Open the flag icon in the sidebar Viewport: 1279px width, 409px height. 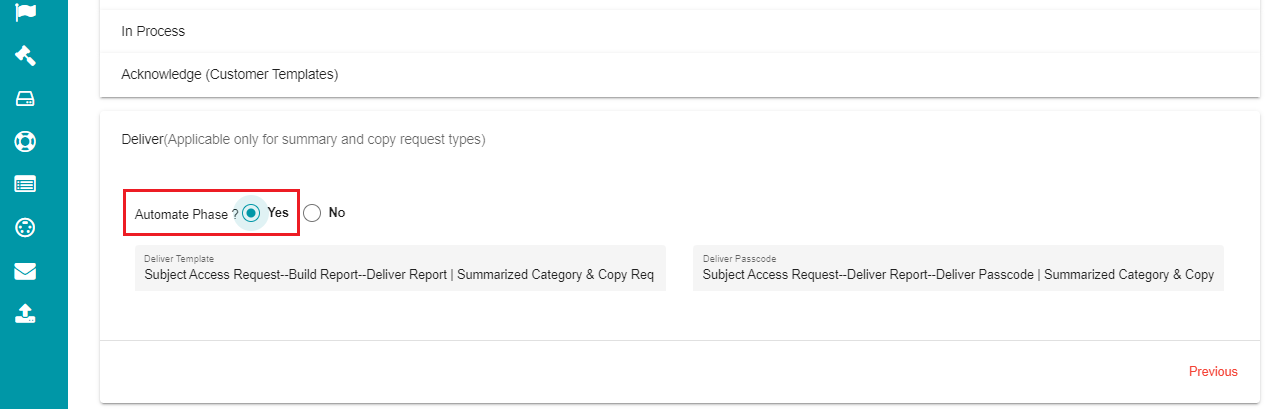click(x=26, y=11)
